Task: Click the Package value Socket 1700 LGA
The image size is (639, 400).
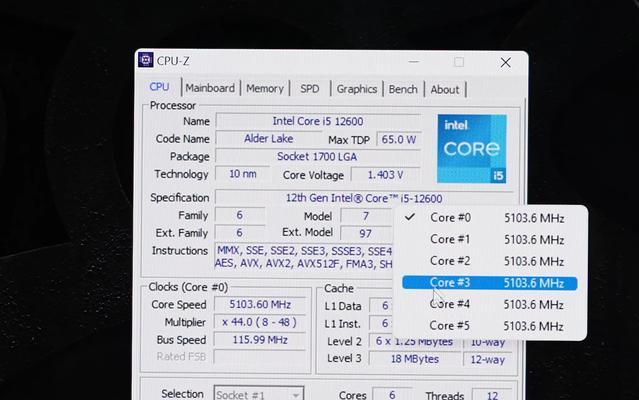Action: coord(318,157)
